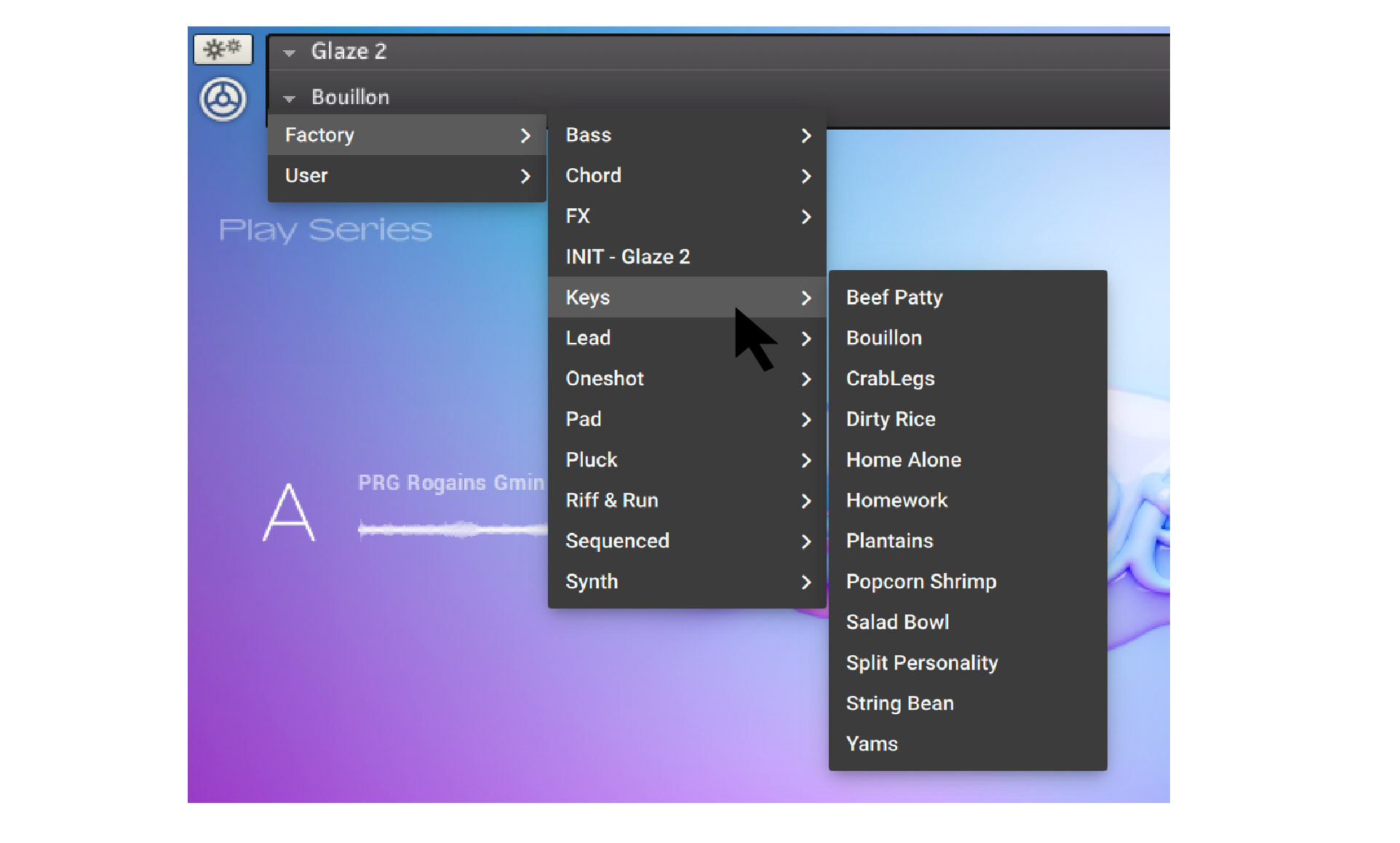Screen dimensions: 1400x843
Task: Expand the Riff & Run submenu
Action: click(655, 500)
